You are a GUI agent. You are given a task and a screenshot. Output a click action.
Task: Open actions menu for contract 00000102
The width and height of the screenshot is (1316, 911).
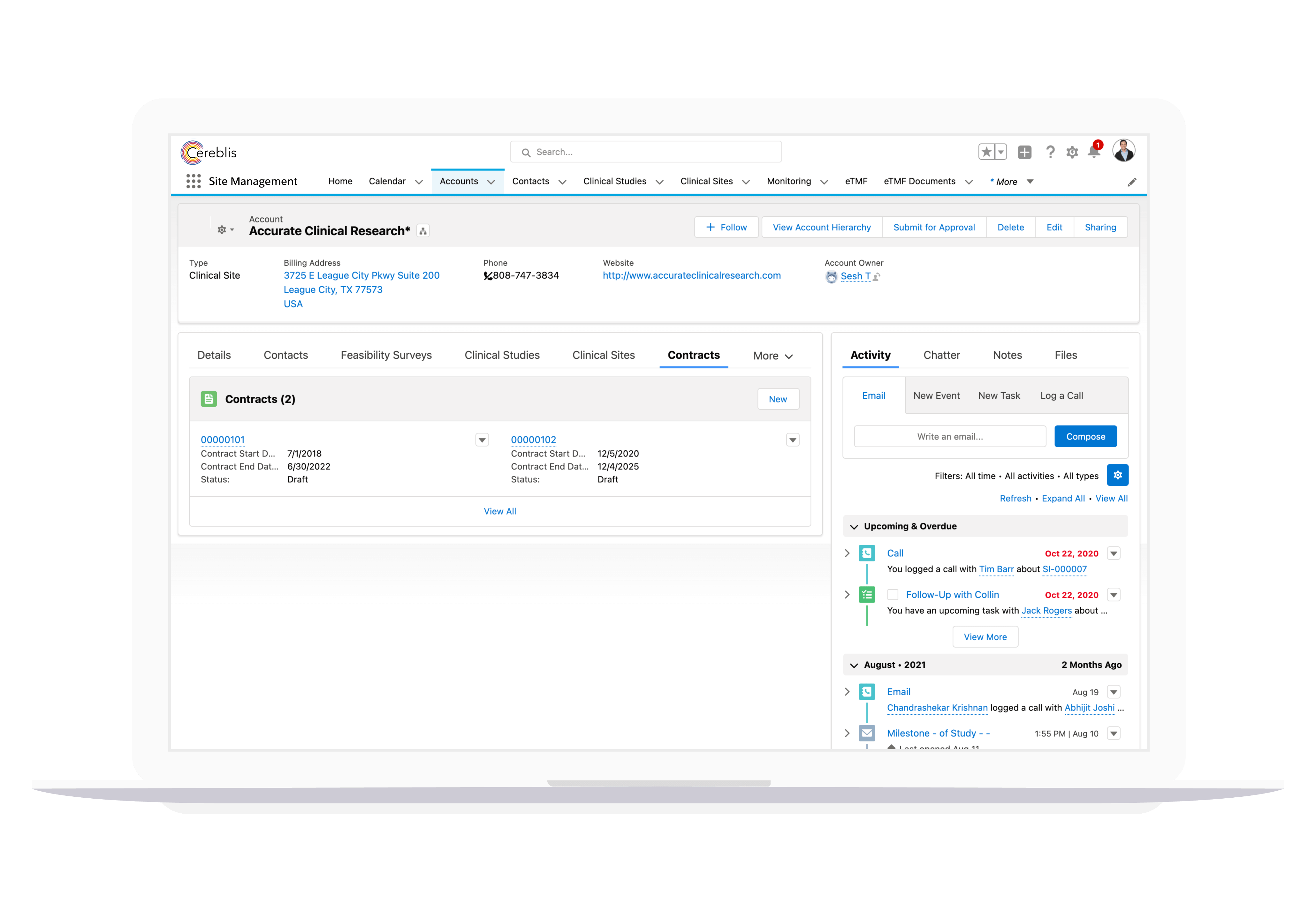point(793,440)
